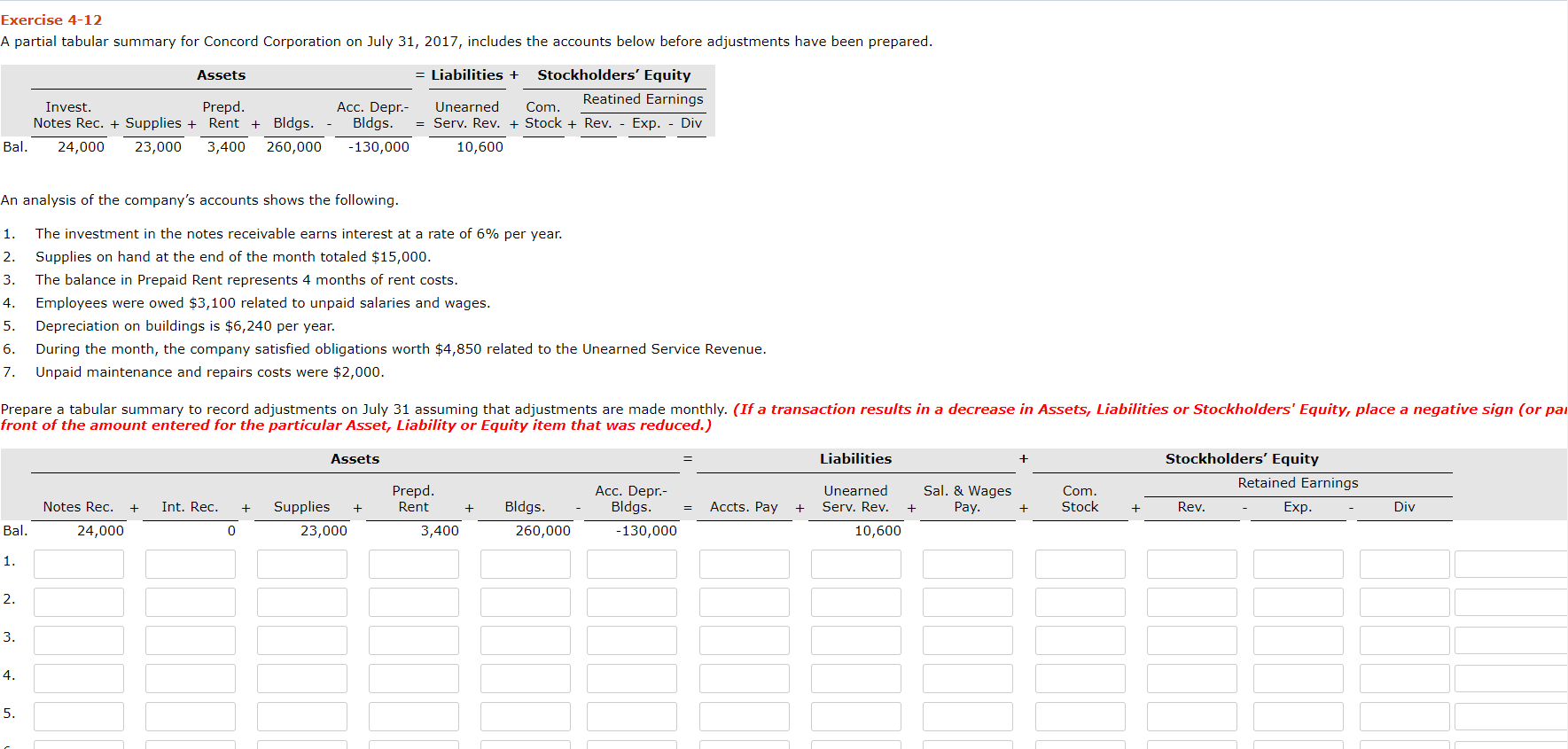Screen dimensions: 1568x749
Task: Click row 4 Com. Stock input field
Action: point(1080,678)
